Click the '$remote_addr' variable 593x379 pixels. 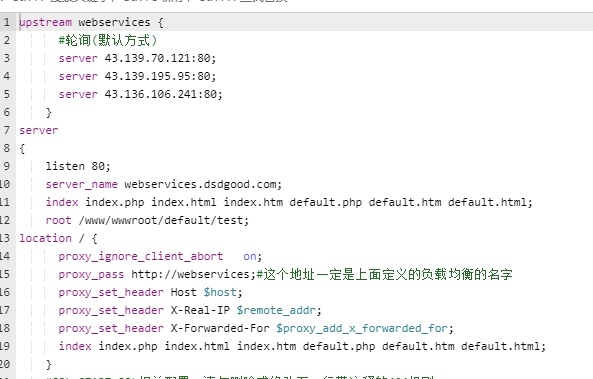(x=276, y=311)
